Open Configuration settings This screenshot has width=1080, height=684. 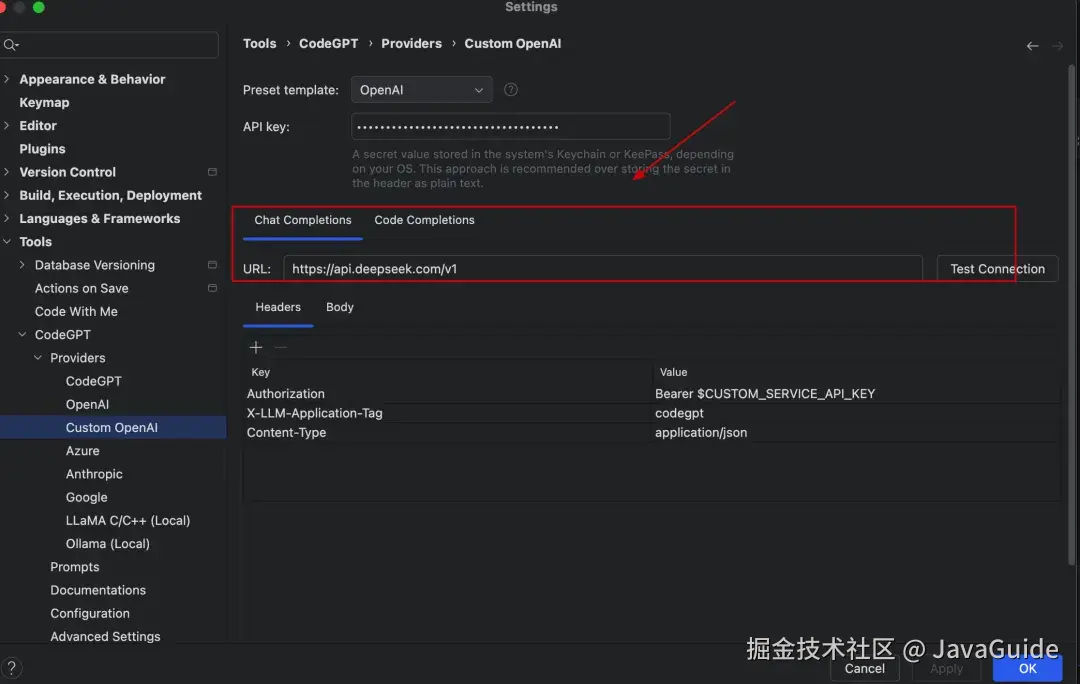[x=90, y=614]
